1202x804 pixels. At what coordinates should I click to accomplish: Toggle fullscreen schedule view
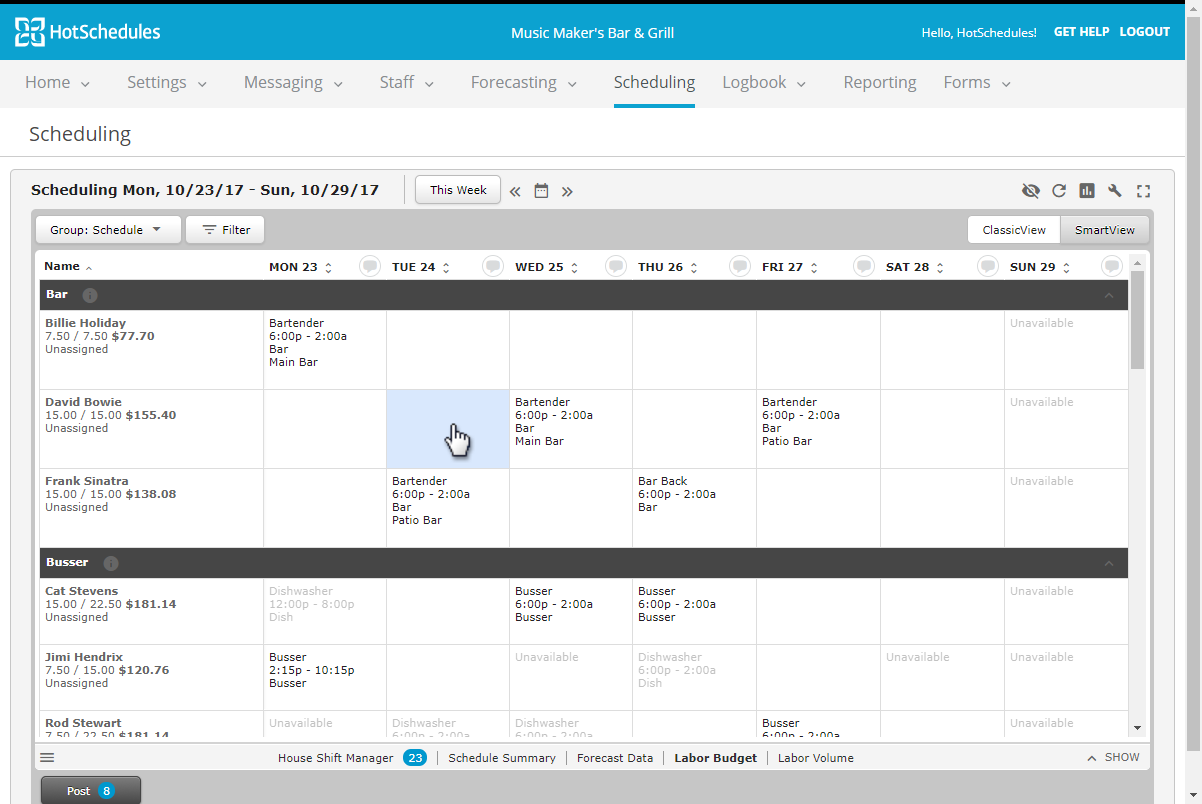(1144, 191)
